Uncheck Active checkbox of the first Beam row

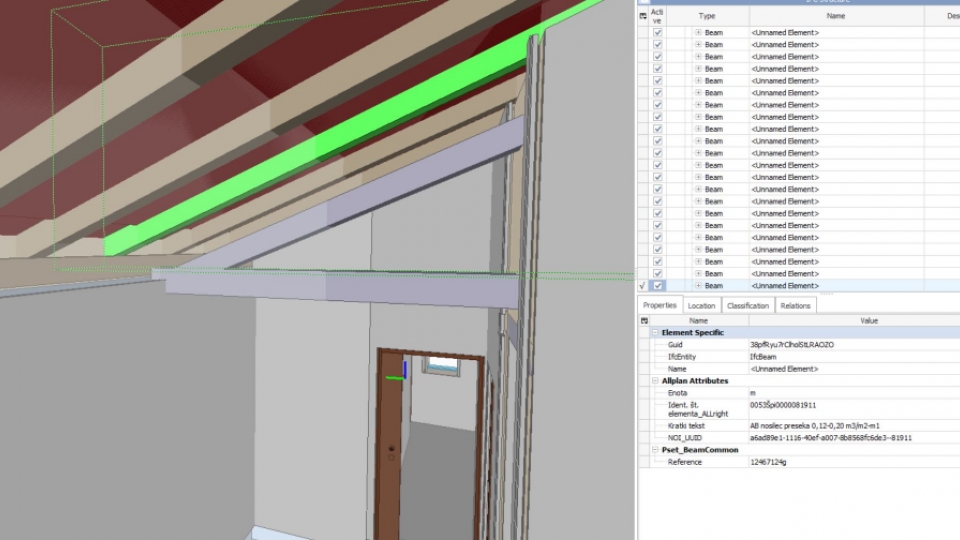[657, 33]
